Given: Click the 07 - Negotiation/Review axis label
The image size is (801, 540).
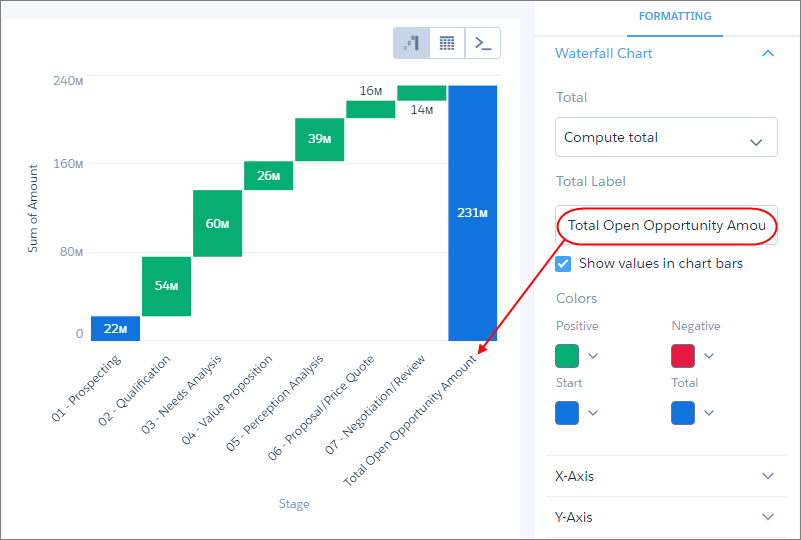Looking at the screenshot, I should pos(375,405).
